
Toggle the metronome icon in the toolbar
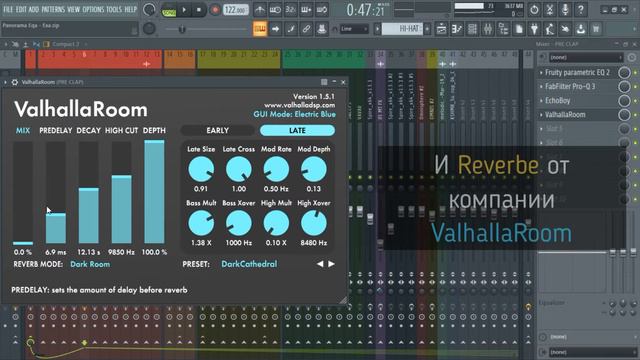click(260, 10)
